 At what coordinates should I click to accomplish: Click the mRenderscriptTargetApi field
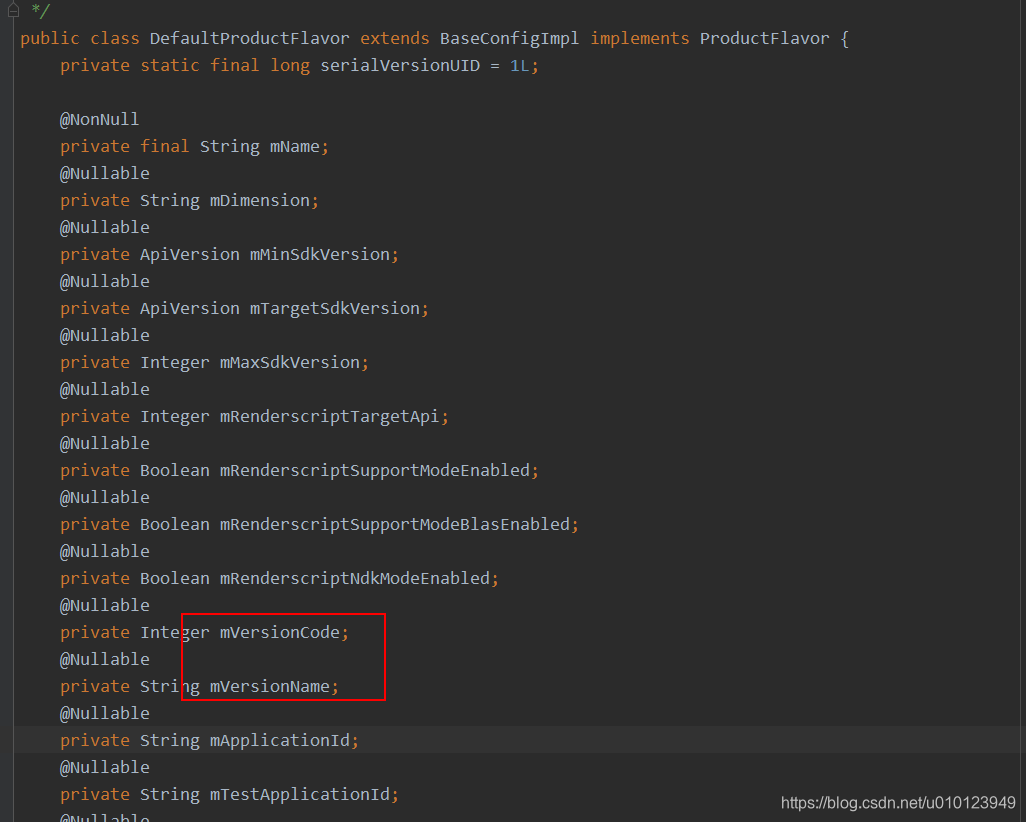[332, 416]
